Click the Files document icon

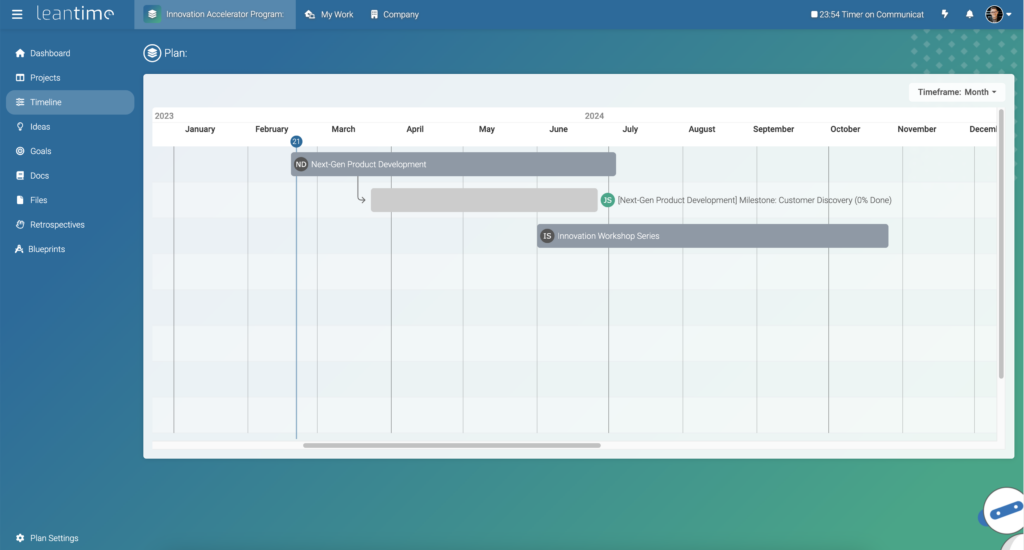coord(20,200)
